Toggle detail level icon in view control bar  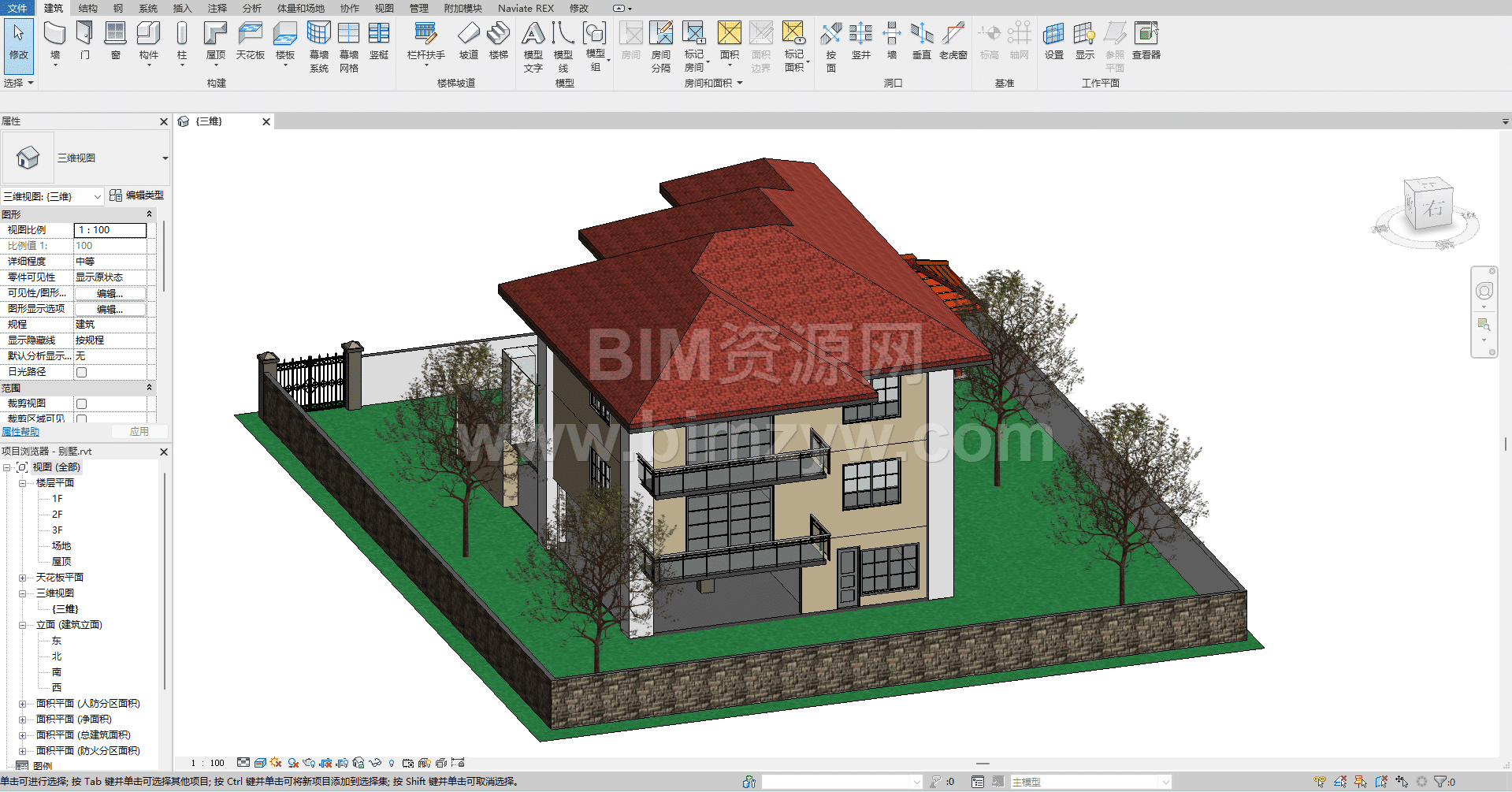tap(243, 763)
